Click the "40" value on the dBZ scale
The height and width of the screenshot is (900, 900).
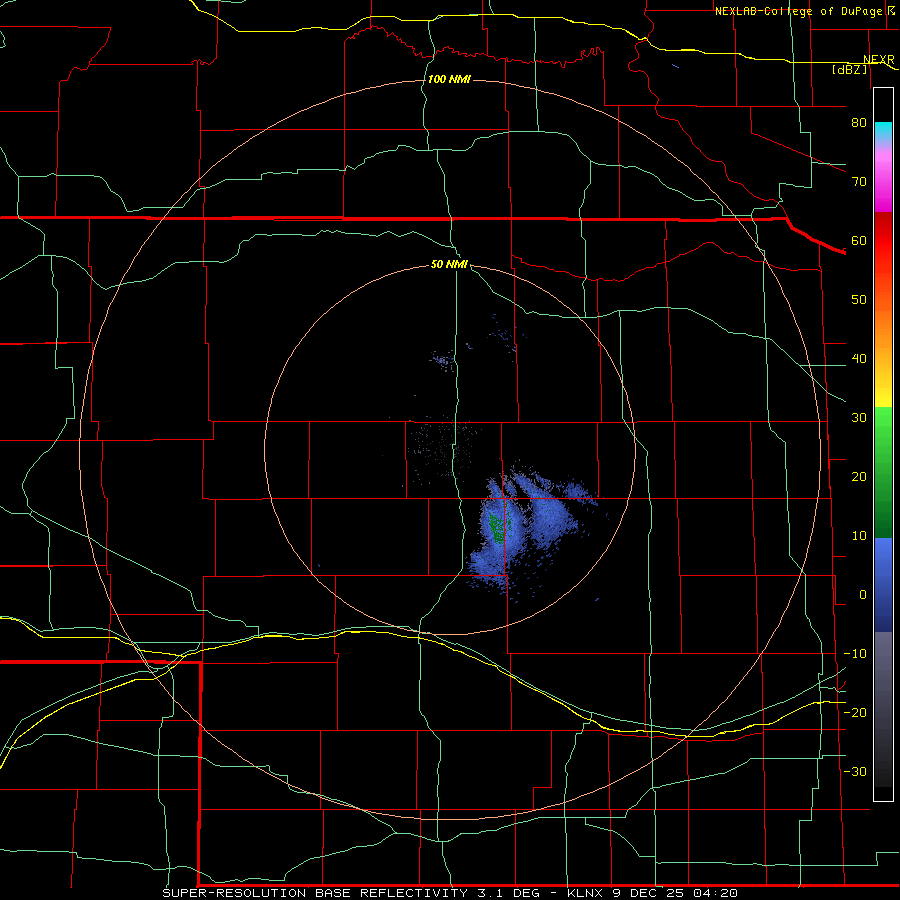pos(859,359)
